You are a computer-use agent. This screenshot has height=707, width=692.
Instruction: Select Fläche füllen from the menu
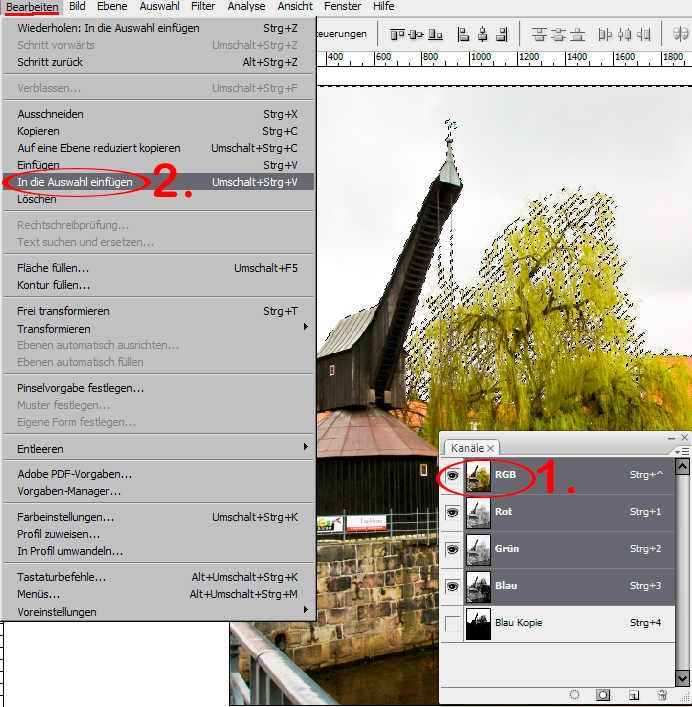pos(53,268)
